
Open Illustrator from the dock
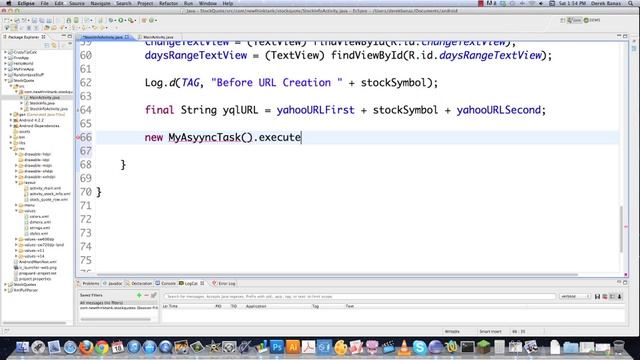point(293,347)
